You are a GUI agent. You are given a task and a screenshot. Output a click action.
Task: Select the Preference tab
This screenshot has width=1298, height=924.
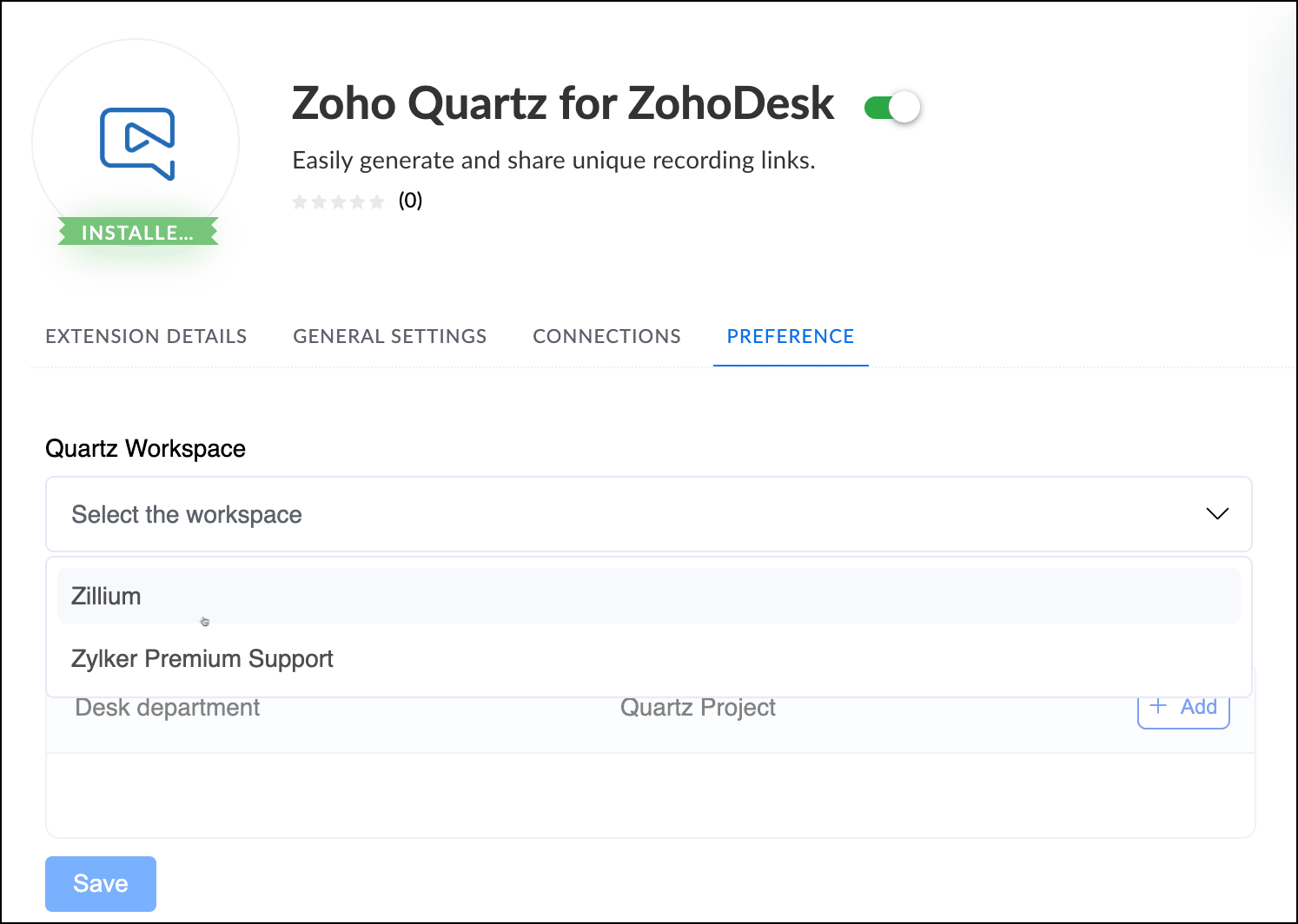pyautogui.click(x=790, y=337)
